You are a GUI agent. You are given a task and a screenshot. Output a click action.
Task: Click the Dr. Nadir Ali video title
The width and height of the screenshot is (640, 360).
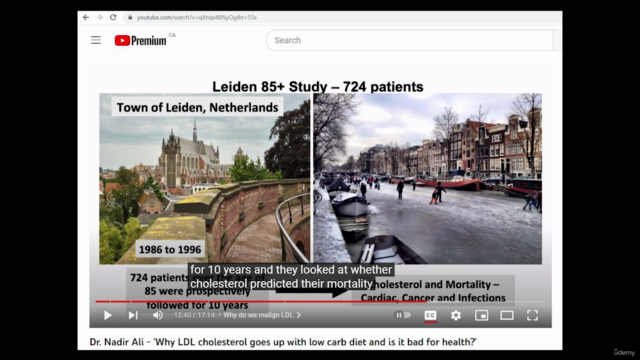tap(283, 342)
